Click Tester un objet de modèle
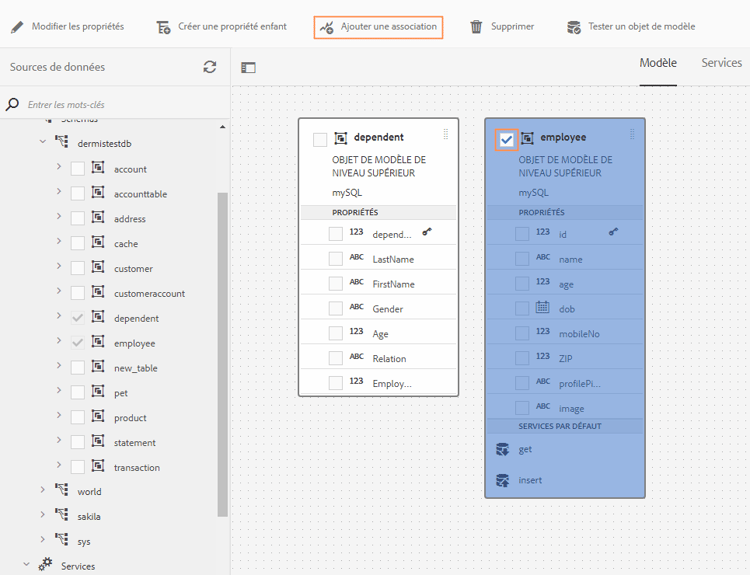 tap(641, 27)
